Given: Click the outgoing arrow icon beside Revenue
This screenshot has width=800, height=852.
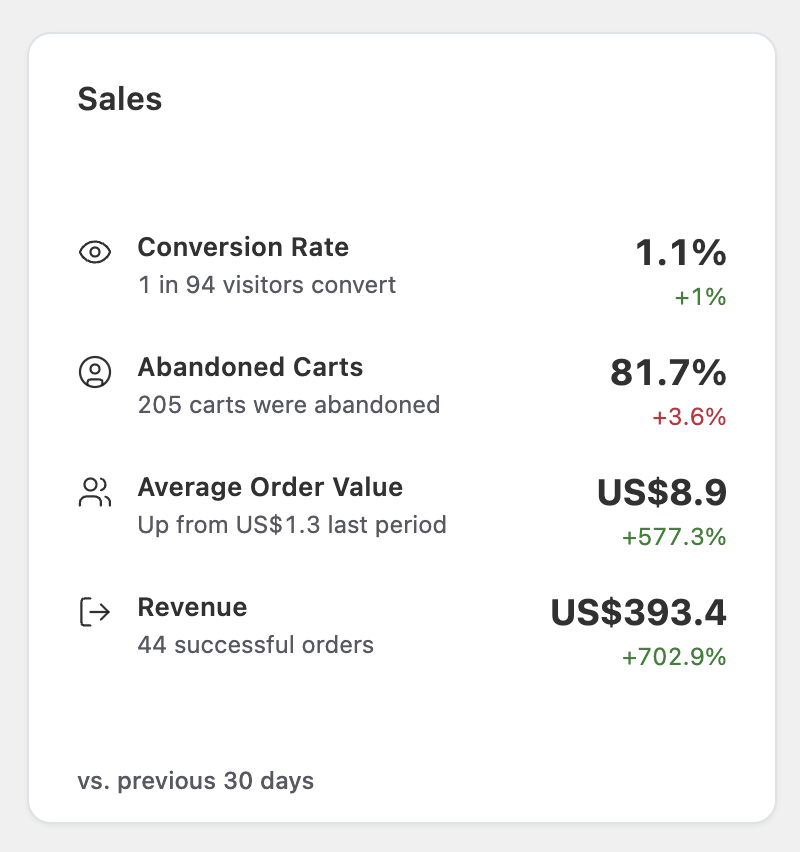Looking at the screenshot, I should tap(94, 612).
